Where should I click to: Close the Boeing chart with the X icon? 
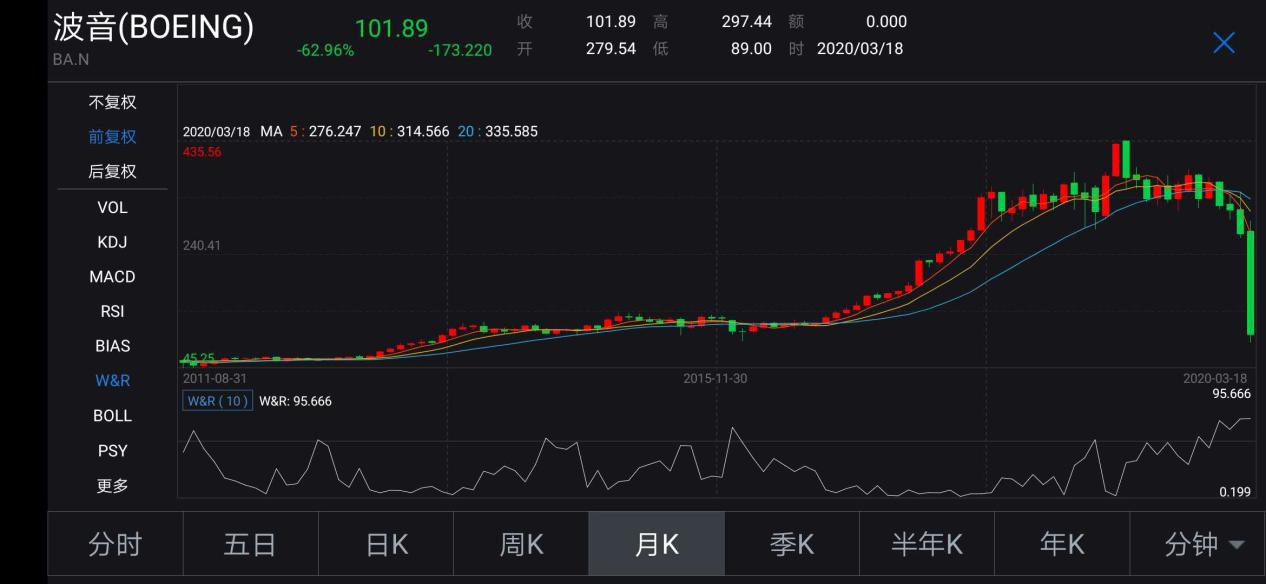click(x=1223, y=42)
